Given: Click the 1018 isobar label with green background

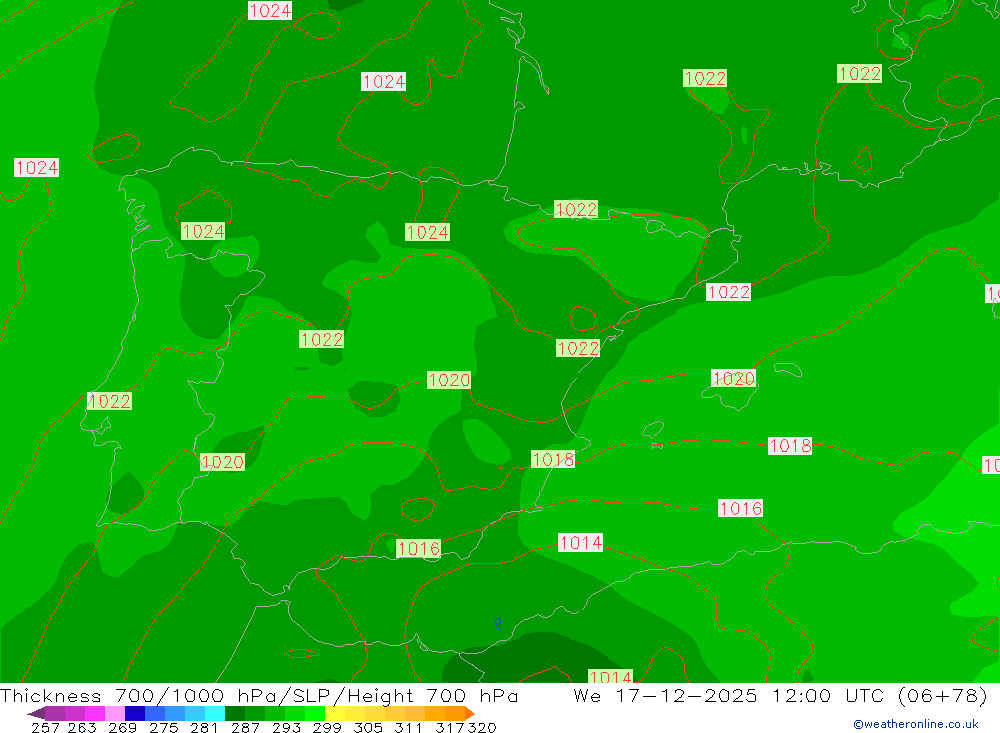Looking at the screenshot, I should (553, 459).
